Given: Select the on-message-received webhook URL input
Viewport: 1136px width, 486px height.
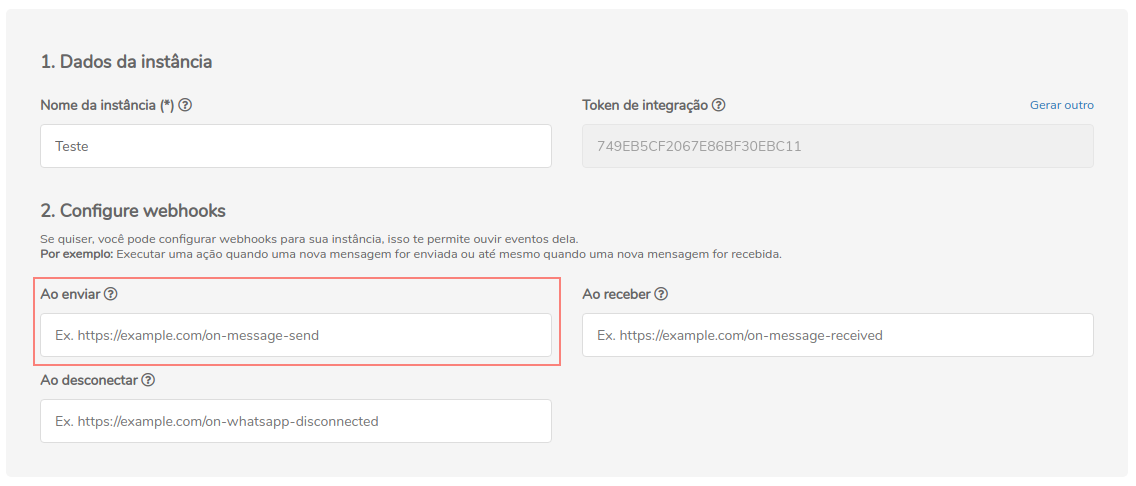Looking at the screenshot, I should tap(837, 335).
